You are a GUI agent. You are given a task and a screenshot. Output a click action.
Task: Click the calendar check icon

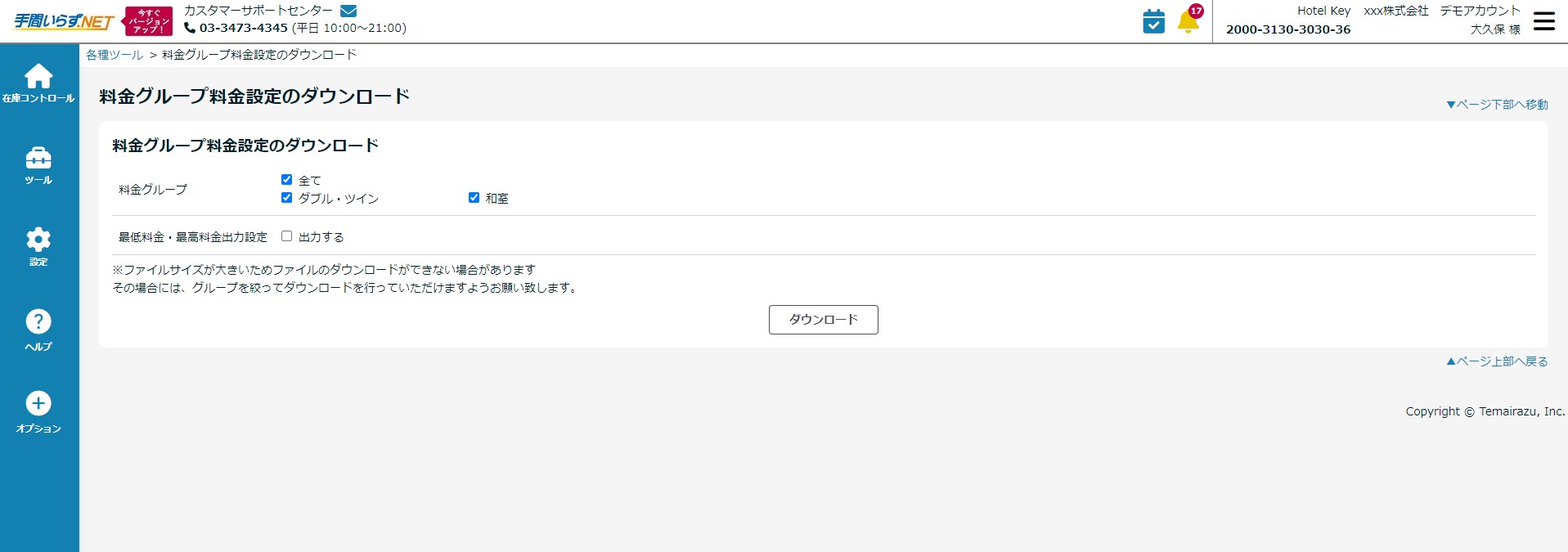(x=1153, y=21)
